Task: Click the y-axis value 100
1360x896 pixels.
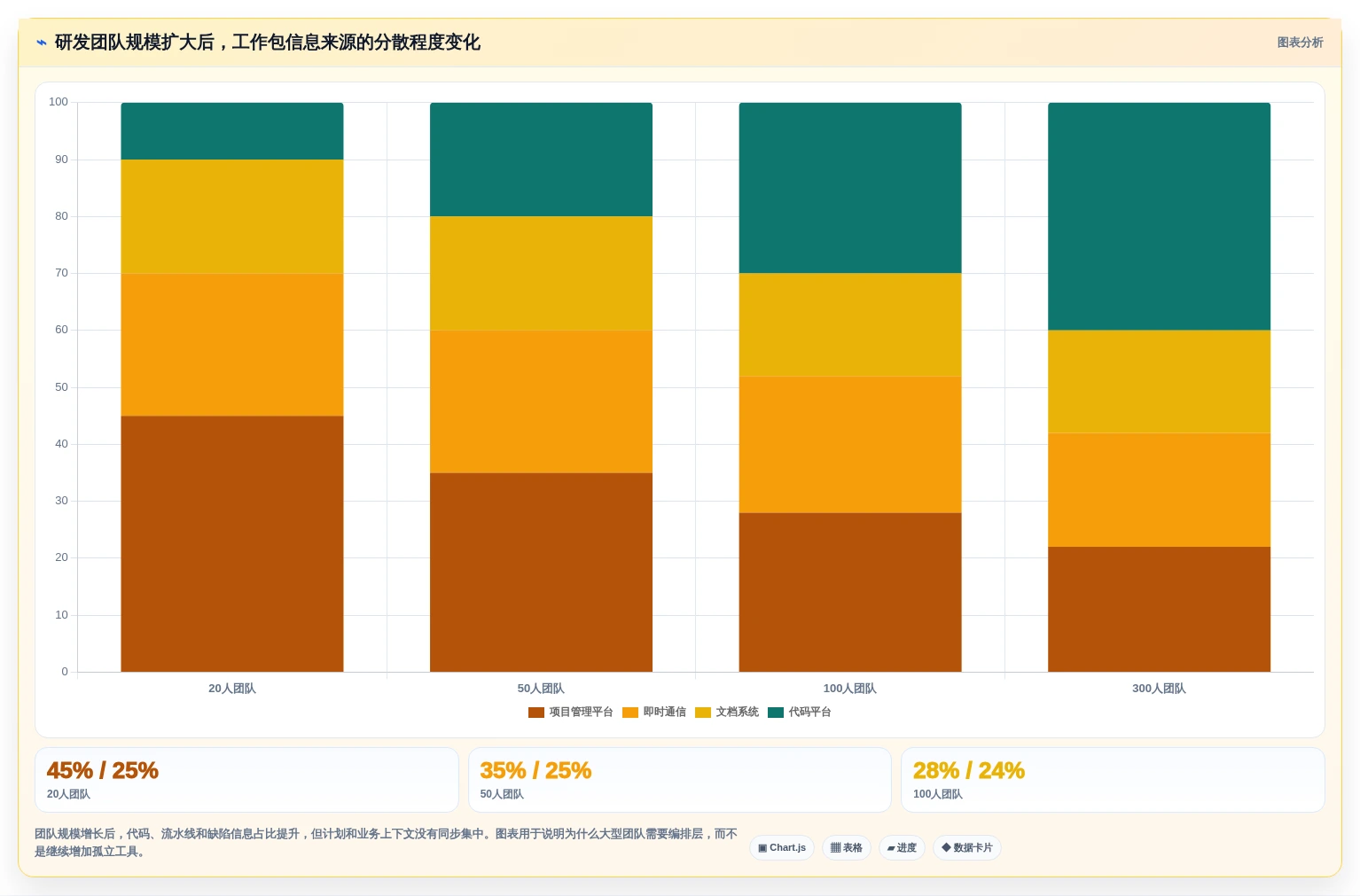Action: tap(59, 102)
